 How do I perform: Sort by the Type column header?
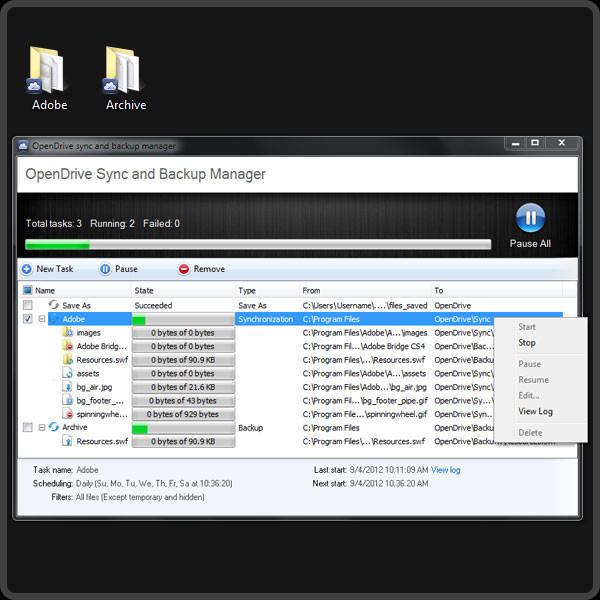pos(247,290)
